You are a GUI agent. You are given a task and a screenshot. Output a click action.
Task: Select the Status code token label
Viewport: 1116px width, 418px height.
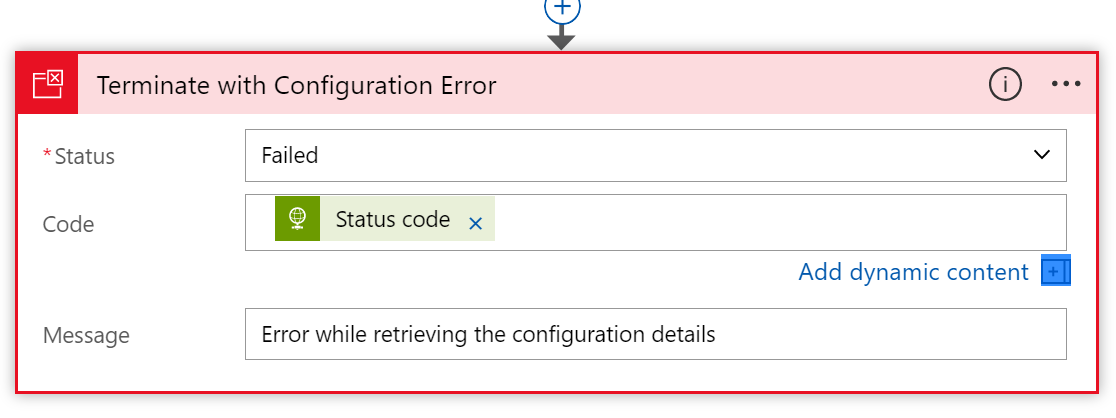392,220
